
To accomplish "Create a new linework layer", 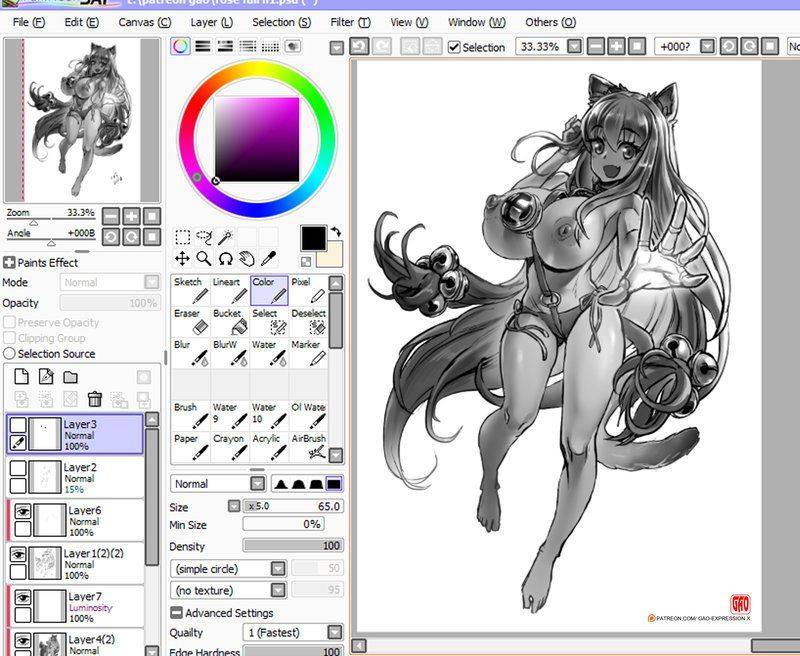I will click(x=46, y=376).
